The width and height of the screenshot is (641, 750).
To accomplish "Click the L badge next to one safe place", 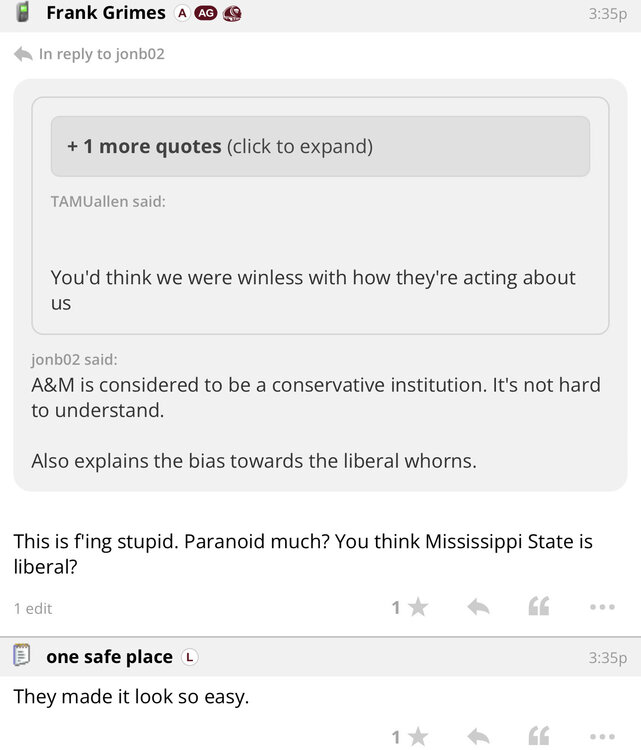I will [x=190, y=657].
